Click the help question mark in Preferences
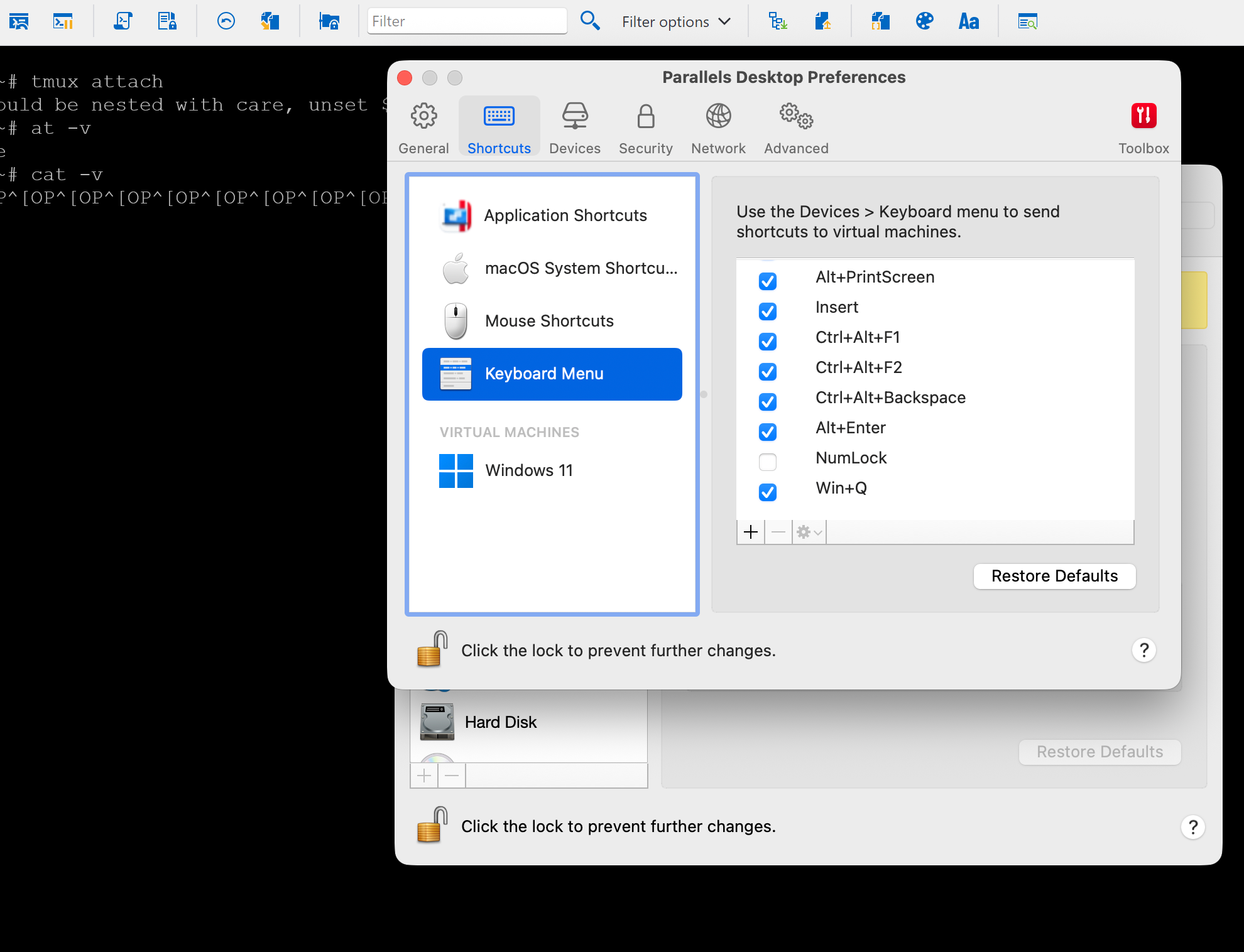The image size is (1244, 952). (x=1144, y=650)
